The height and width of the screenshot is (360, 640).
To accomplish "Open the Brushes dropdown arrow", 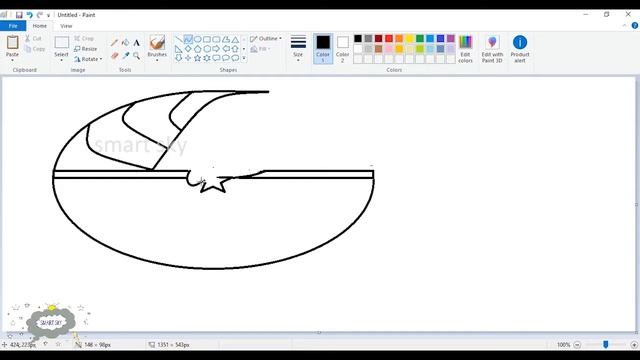I will (157, 60).
